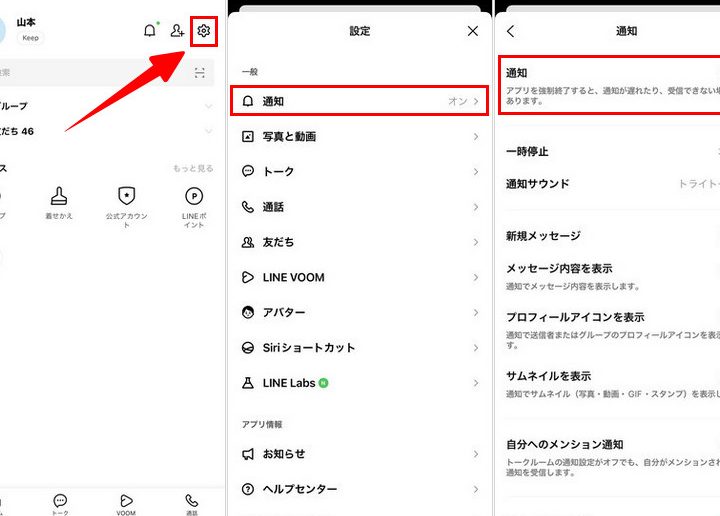This screenshot has height=516, width=720.
Task: Tap the phone icon beside 通話 in settings
Action: click(248, 207)
